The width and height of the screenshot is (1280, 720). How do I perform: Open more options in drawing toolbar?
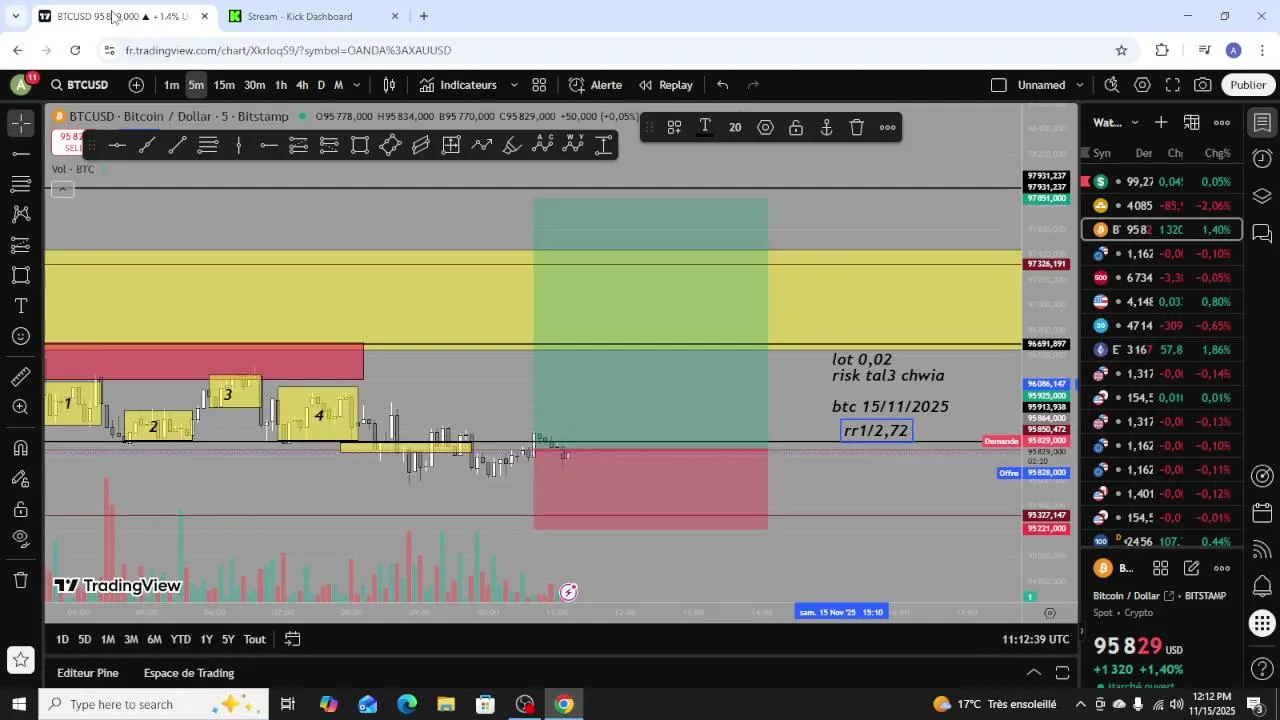pyautogui.click(x=888, y=127)
